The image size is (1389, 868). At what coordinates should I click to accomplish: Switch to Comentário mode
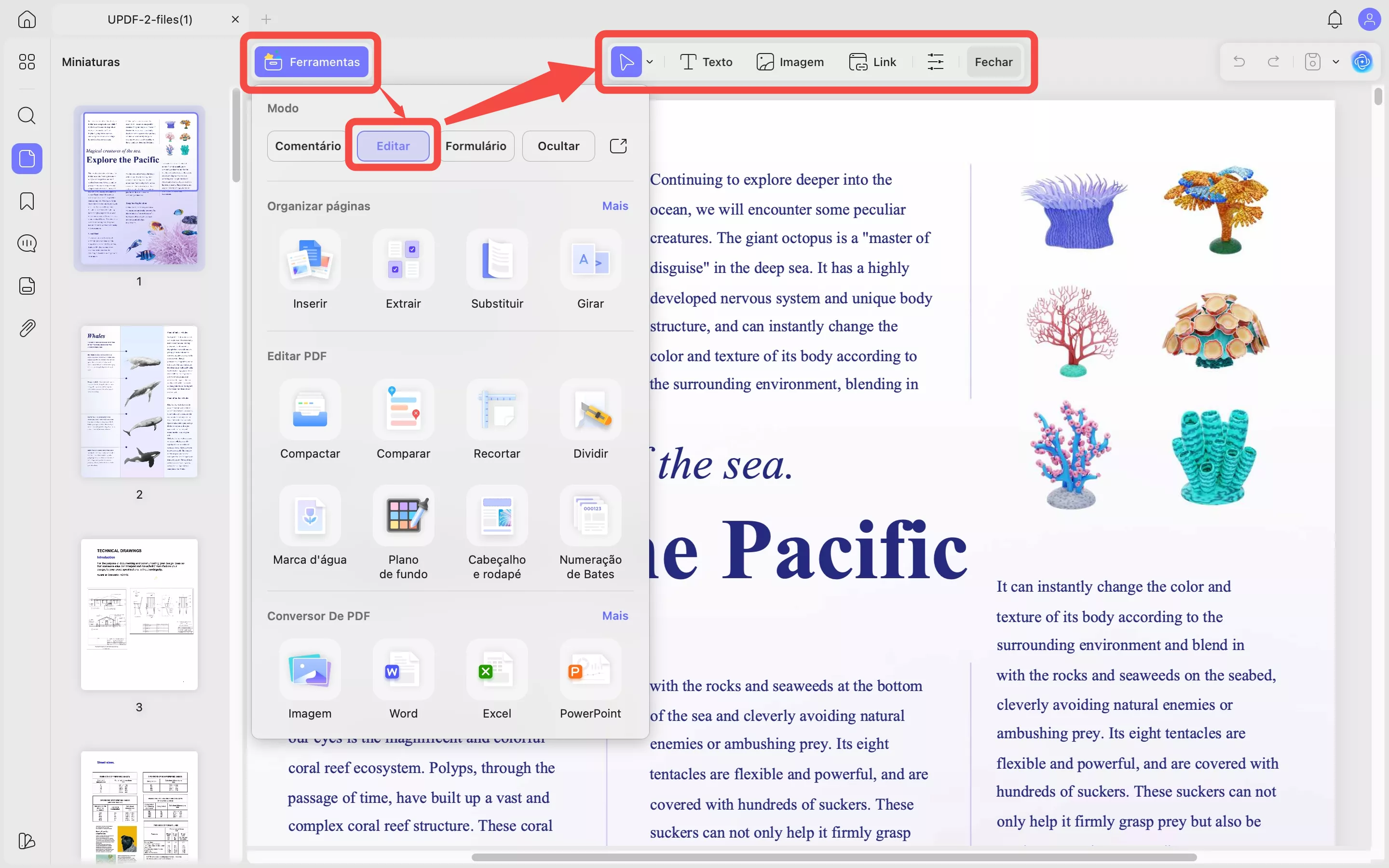308,146
